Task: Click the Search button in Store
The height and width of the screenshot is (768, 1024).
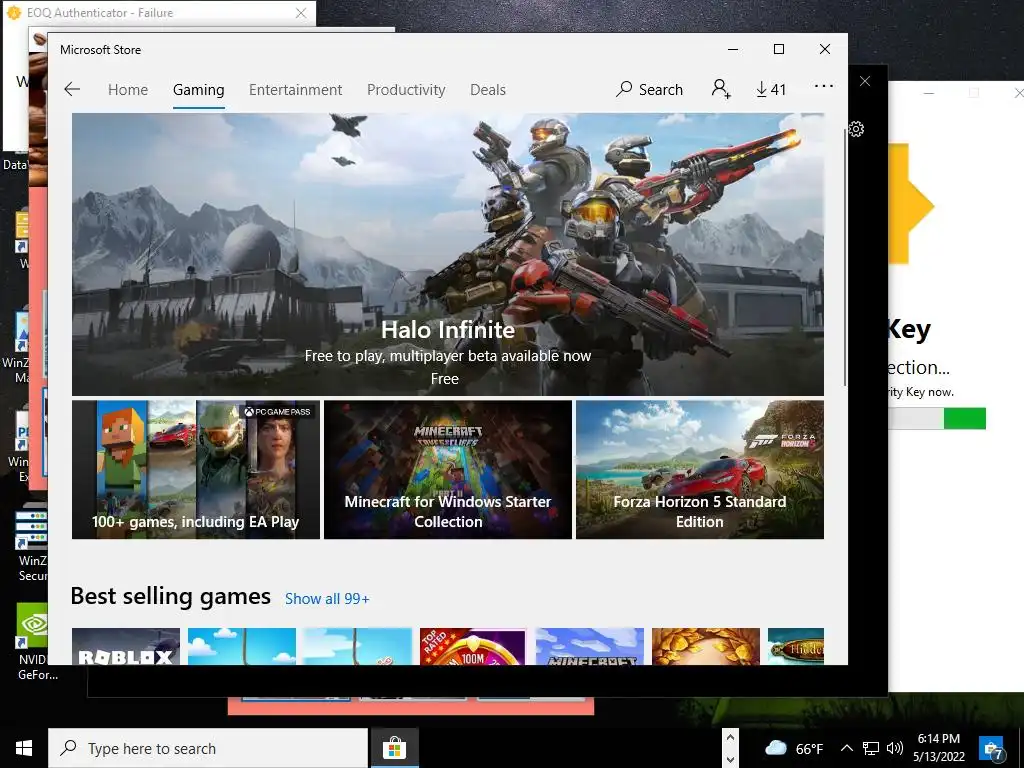Action: (x=649, y=89)
